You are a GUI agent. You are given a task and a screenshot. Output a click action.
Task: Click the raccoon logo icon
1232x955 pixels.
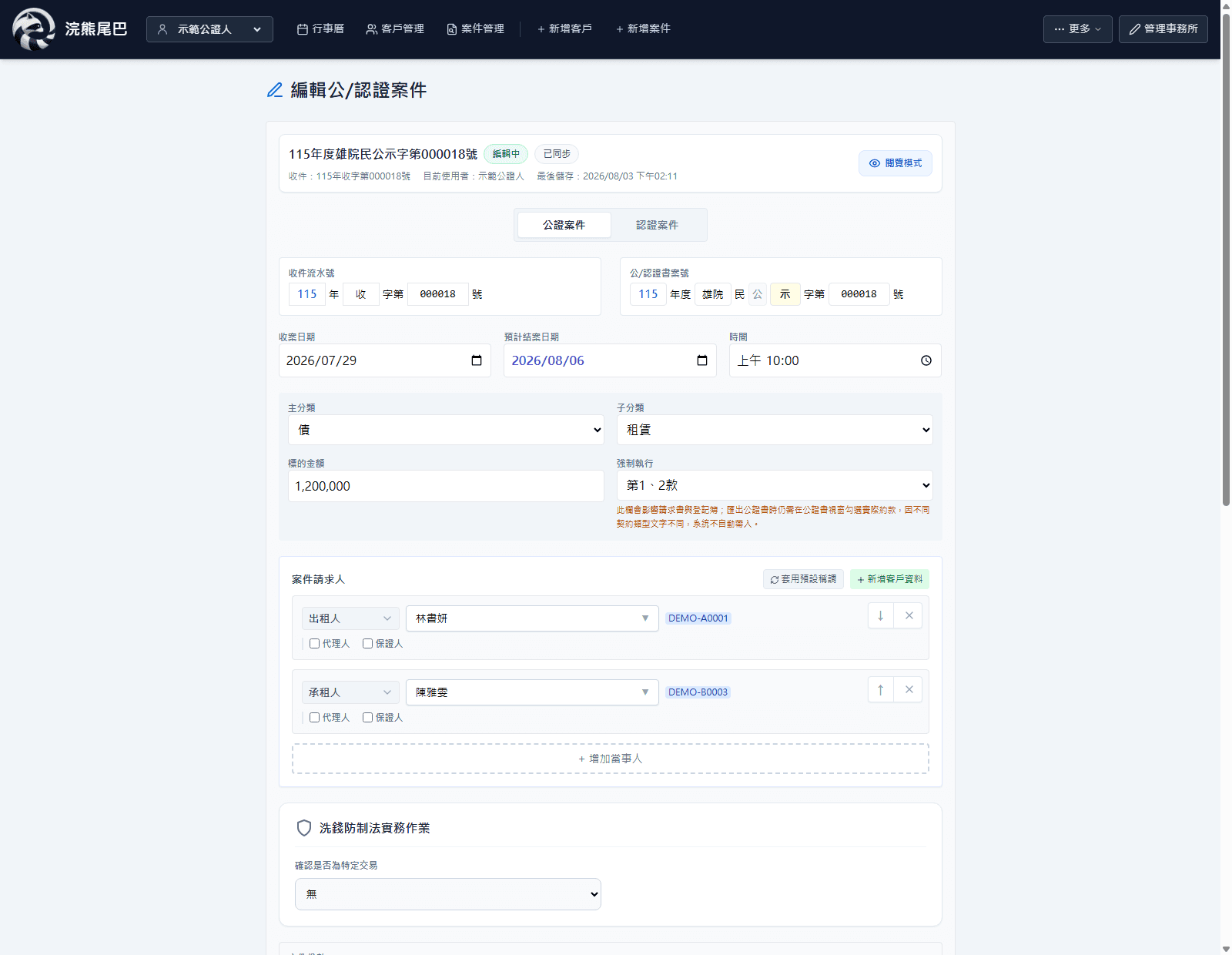34,29
